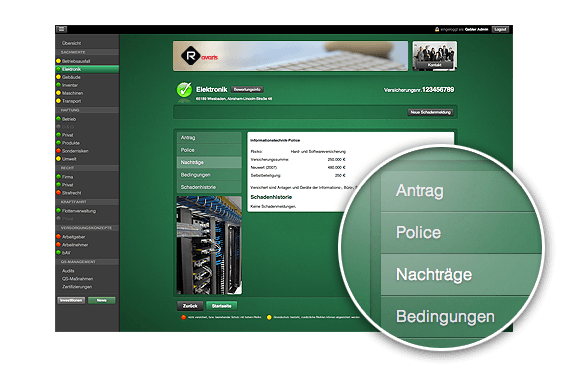Open QS-Maßnahmen entry
The width and height of the screenshot is (570, 381).
point(77,279)
